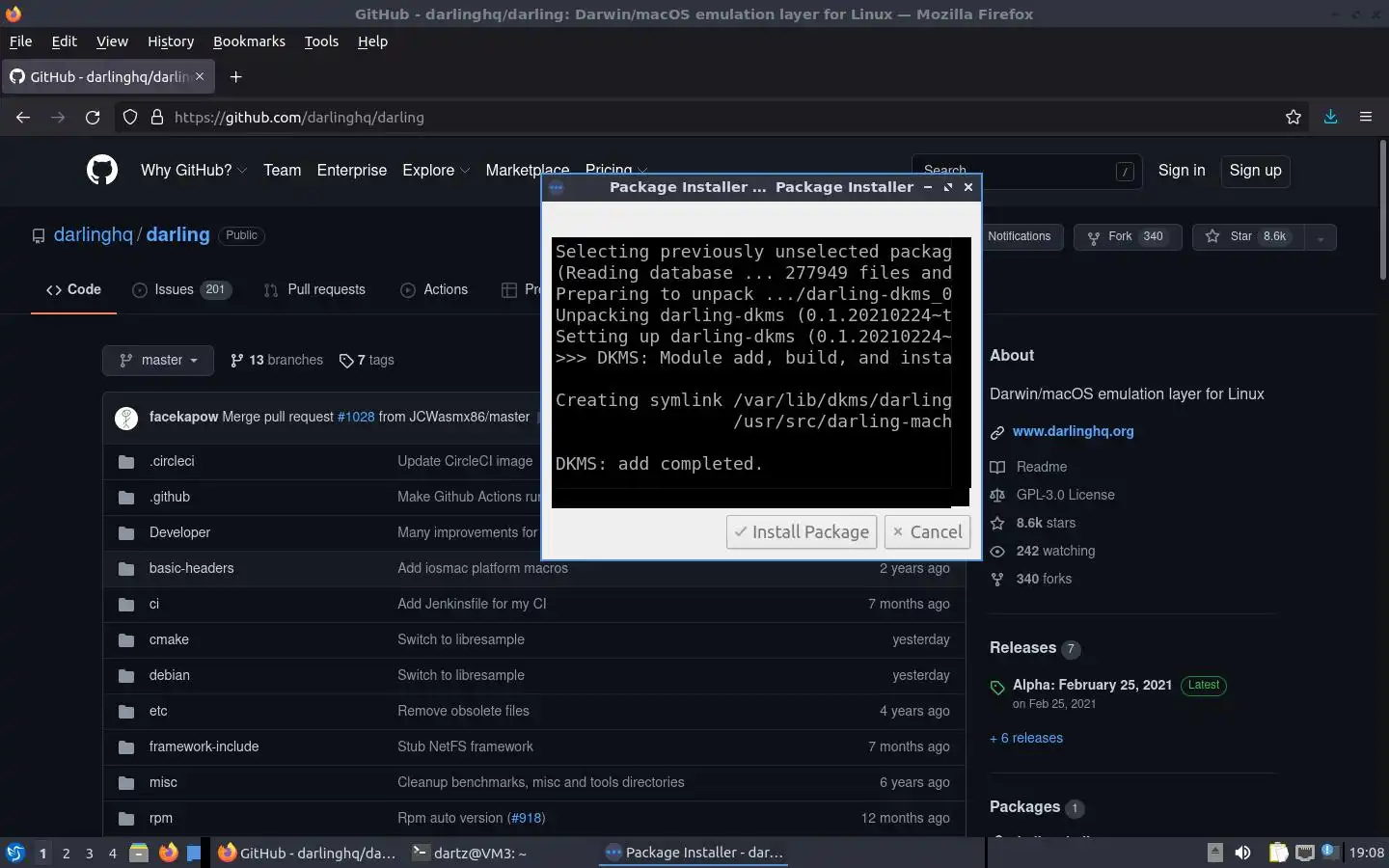Open the framework-include folder

[204, 746]
